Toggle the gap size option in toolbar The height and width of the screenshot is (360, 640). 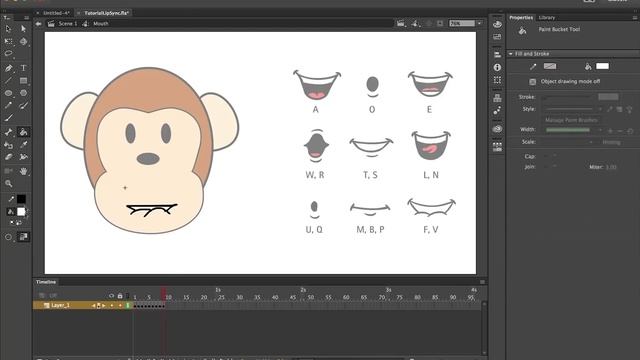pos(8,237)
